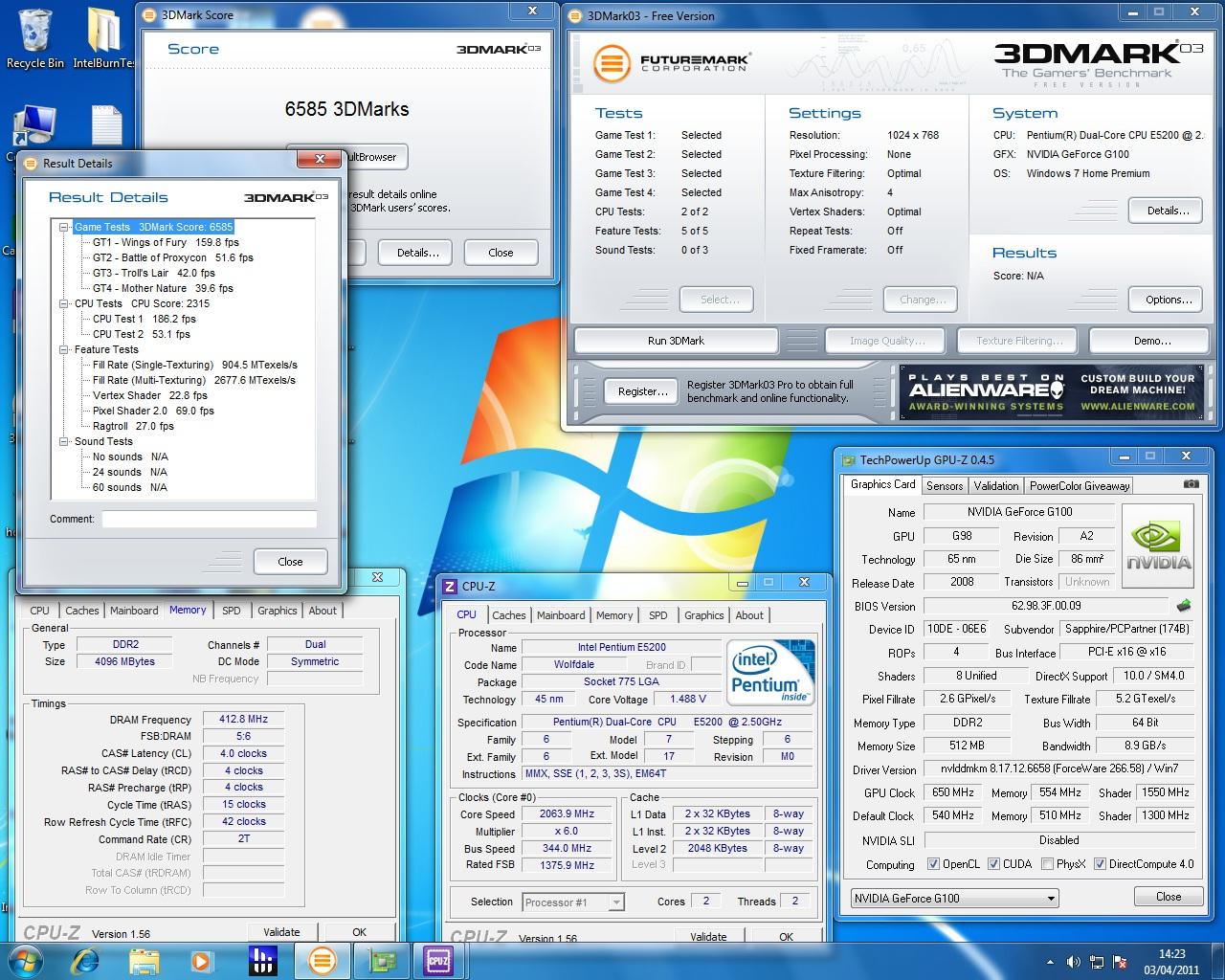1225x980 pixels.
Task: Click Close in the GPU-Z window
Action: [1169, 897]
